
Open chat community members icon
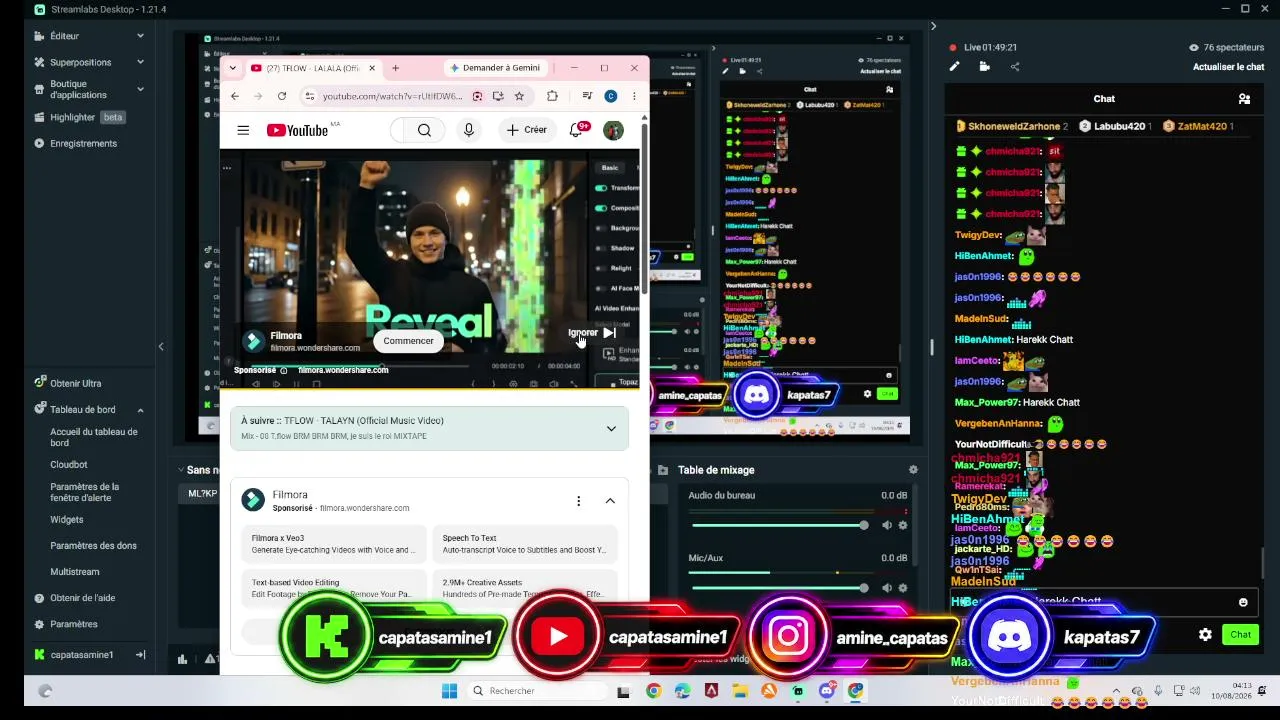pos(1244,99)
